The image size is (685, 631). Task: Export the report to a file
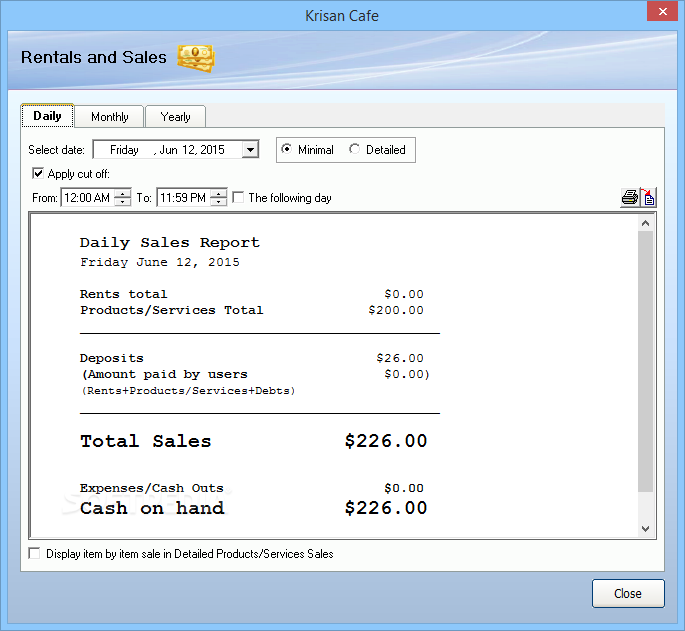point(648,198)
